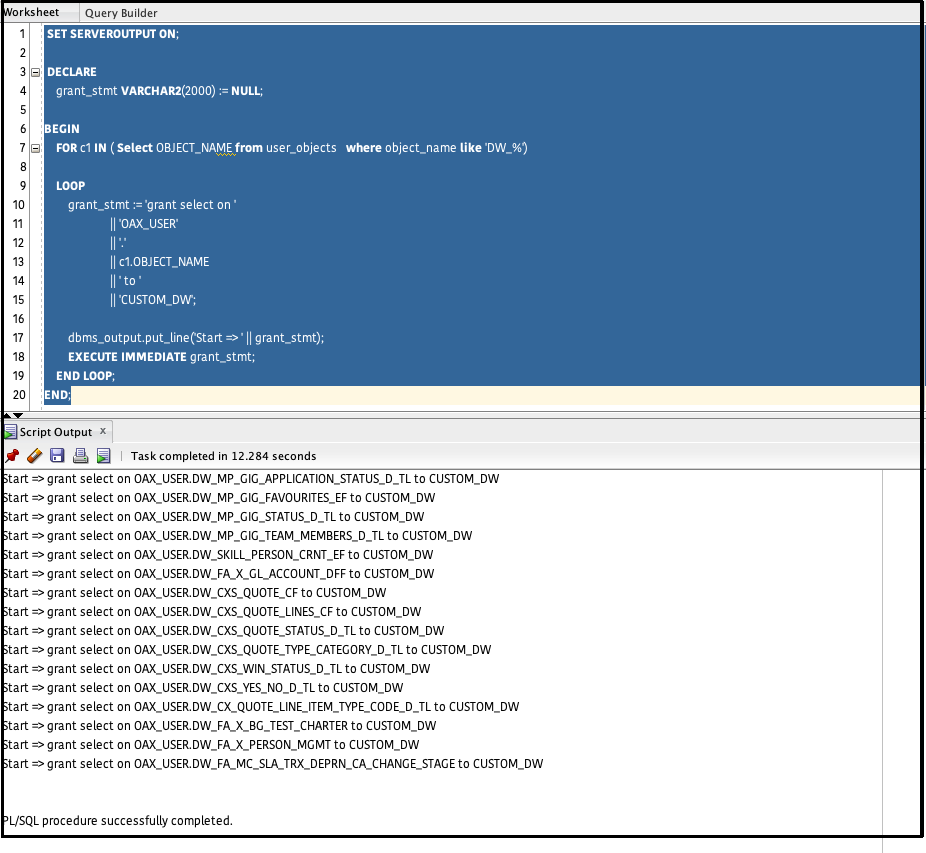
Task: Collapse the FOR c1 loop fold marker
Action: [35, 148]
